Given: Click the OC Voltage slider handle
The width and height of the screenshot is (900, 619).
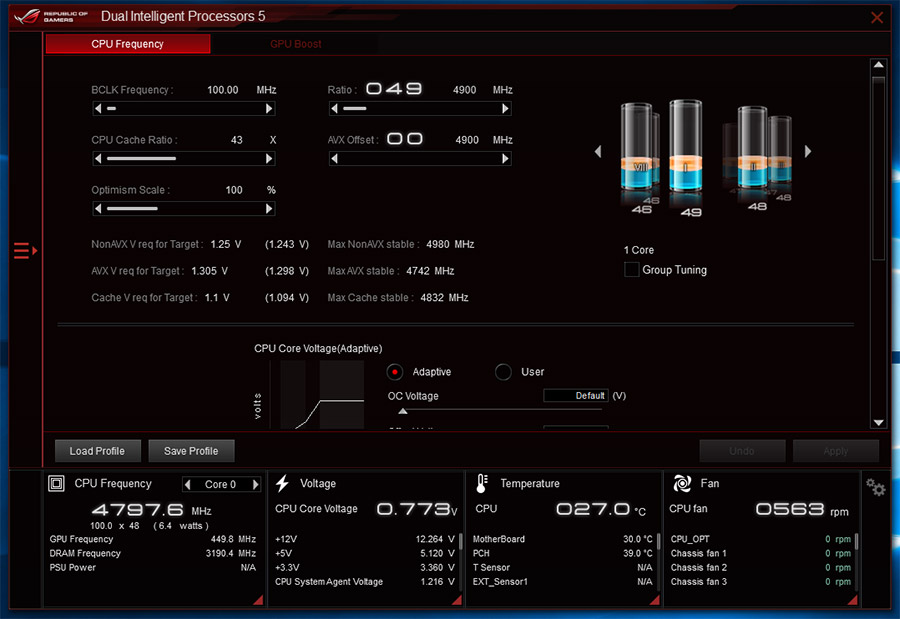Looking at the screenshot, I should click(403, 411).
